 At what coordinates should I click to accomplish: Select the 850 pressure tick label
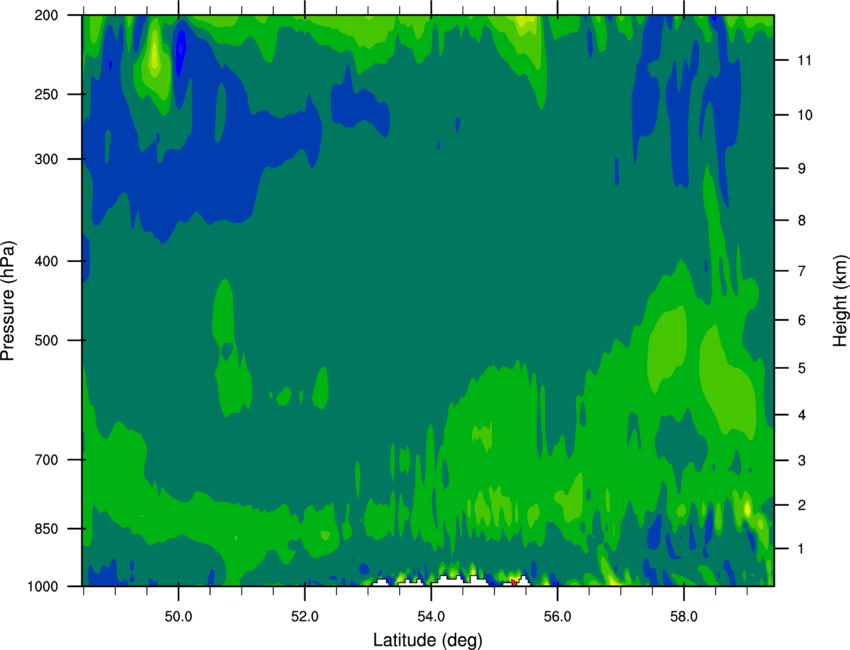pyautogui.click(x=46, y=529)
